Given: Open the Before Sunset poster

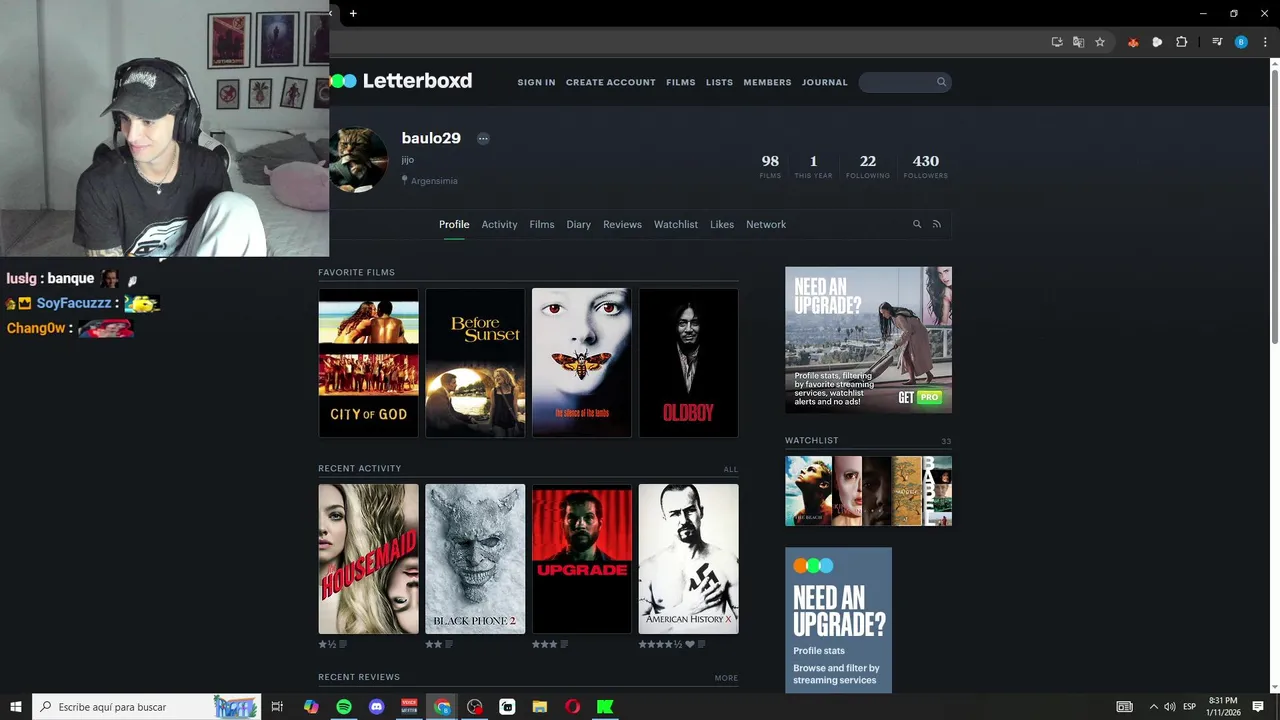Looking at the screenshot, I should (475, 363).
